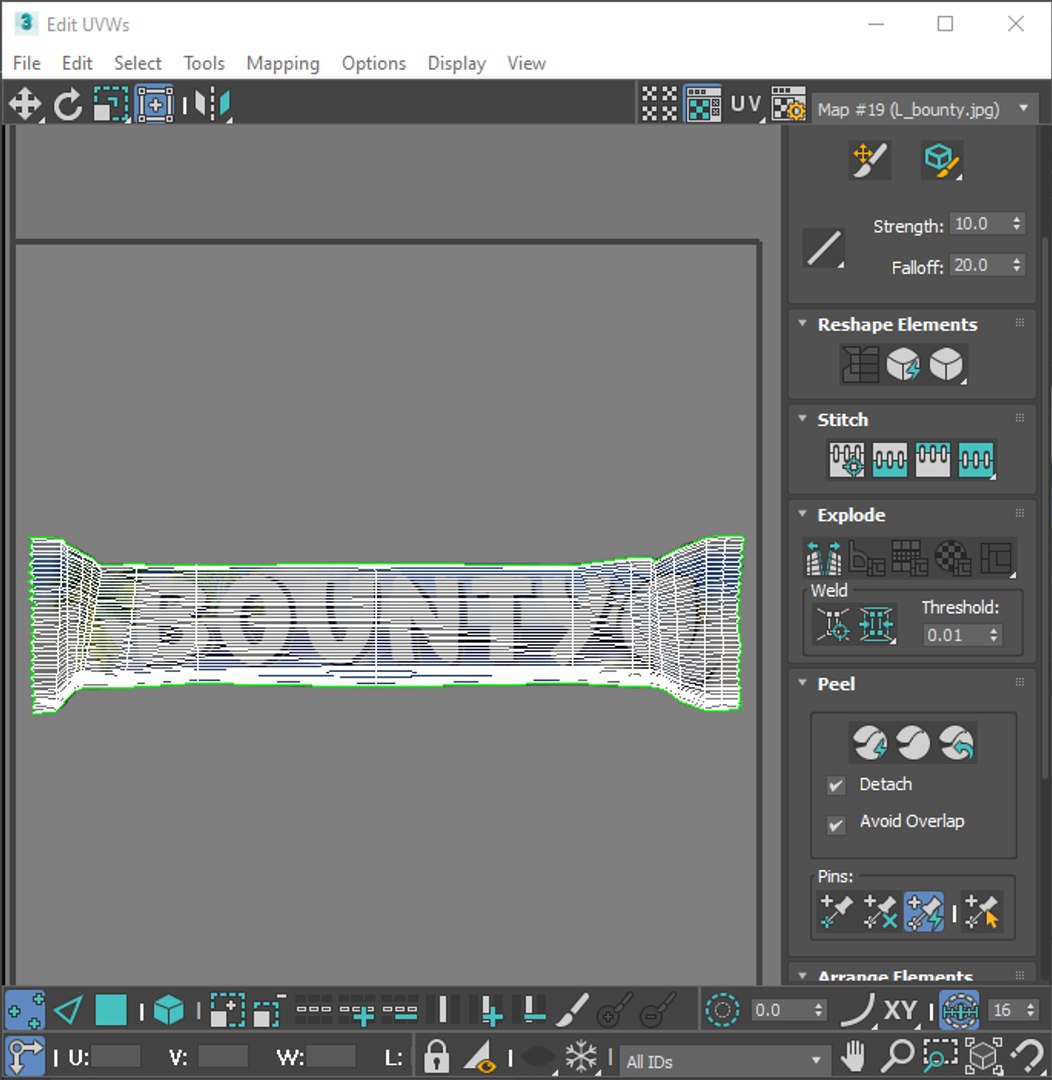Click the Reset Peel icon
Image resolution: width=1052 pixels, height=1080 pixels.
tap(957, 743)
